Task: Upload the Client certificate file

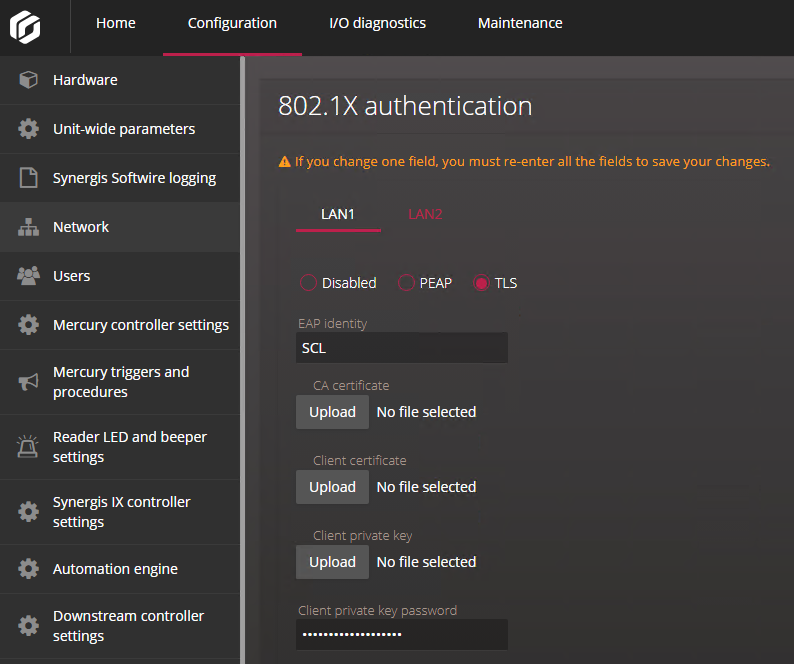Action: point(333,487)
